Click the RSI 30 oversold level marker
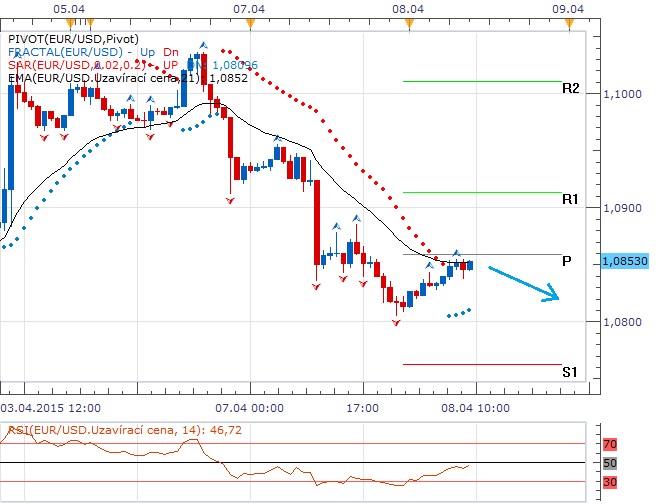Screen dimensions: 658x504 [x=608, y=481]
